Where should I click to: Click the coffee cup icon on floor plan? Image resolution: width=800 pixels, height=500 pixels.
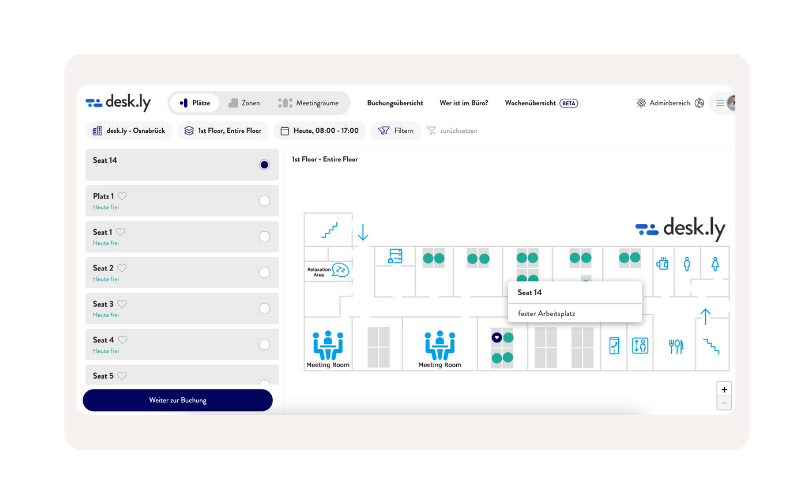(662, 264)
